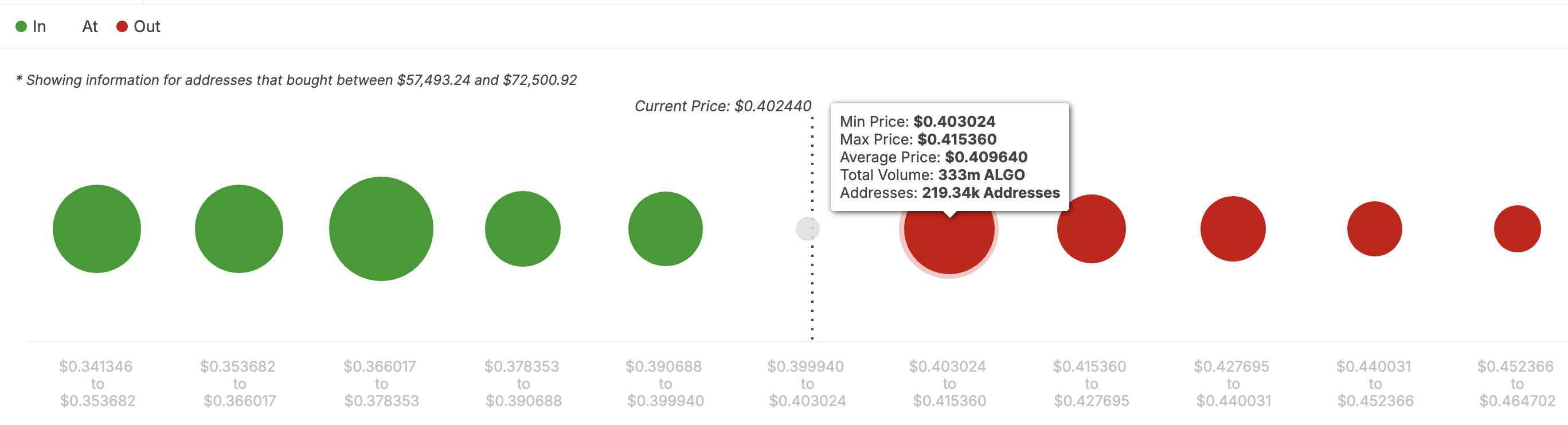Click the note about addresses that bought
Viewport: 1568px width, 425px height.
[296, 80]
